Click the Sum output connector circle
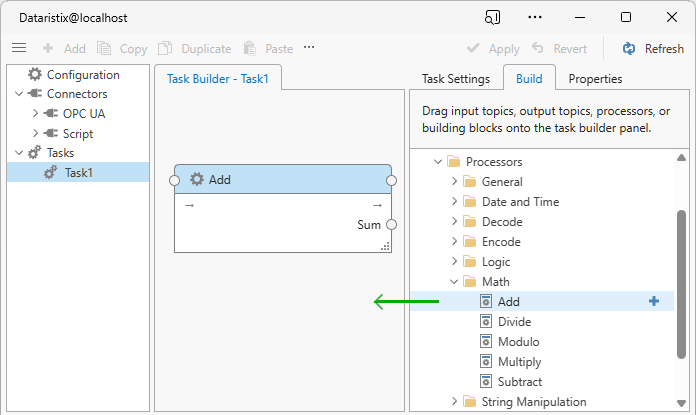Viewport: 696px width, 415px height. coord(392,225)
